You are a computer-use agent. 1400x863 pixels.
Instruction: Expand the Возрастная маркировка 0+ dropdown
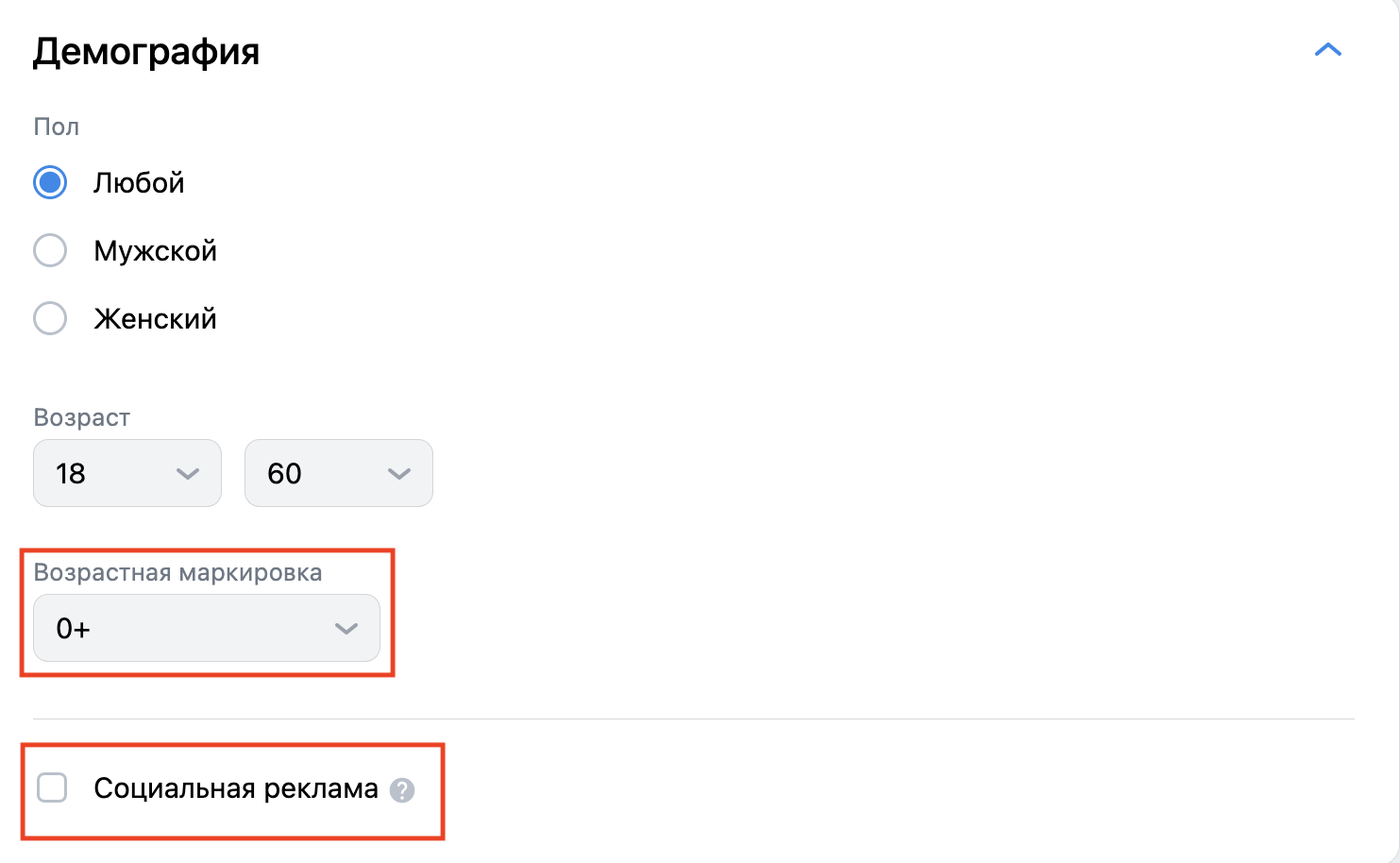(206, 628)
